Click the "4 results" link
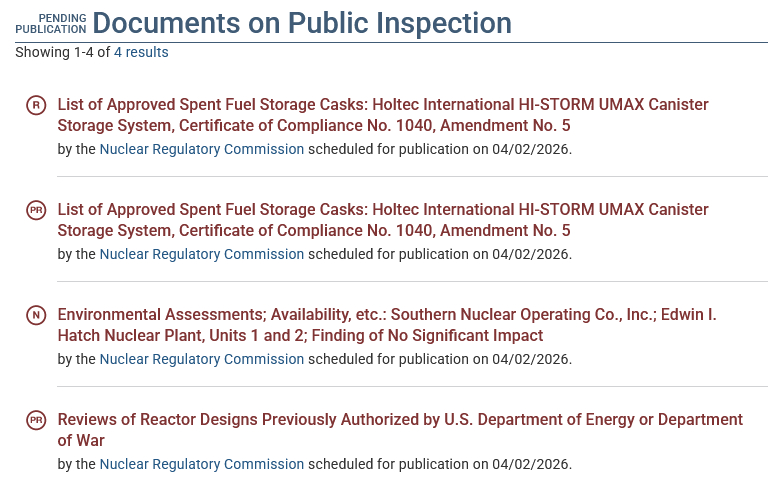The height and width of the screenshot is (480, 768). click(x=141, y=52)
